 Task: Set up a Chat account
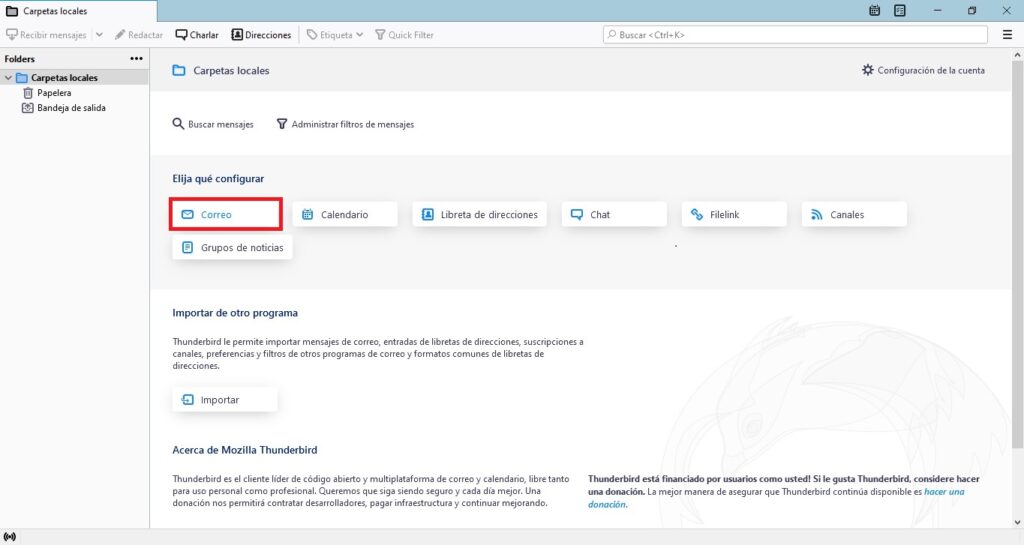click(614, 214)
